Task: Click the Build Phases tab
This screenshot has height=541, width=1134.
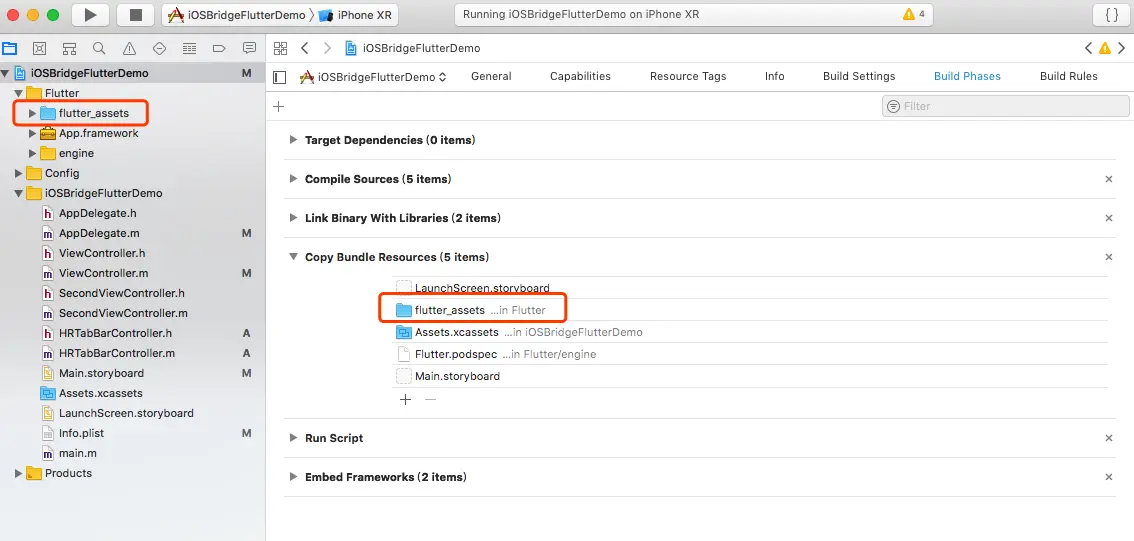Action: [x=967, y=76]
